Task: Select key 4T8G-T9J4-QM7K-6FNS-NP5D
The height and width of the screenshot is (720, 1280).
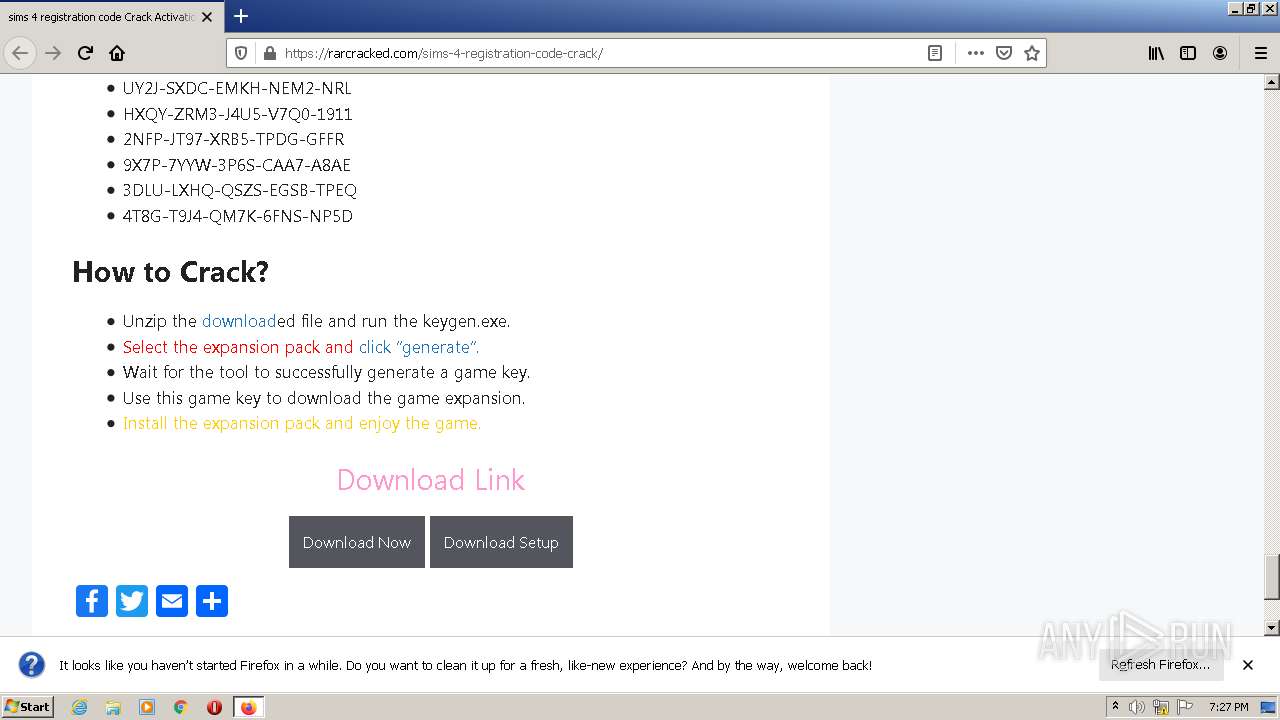Action: click(238, 216)
